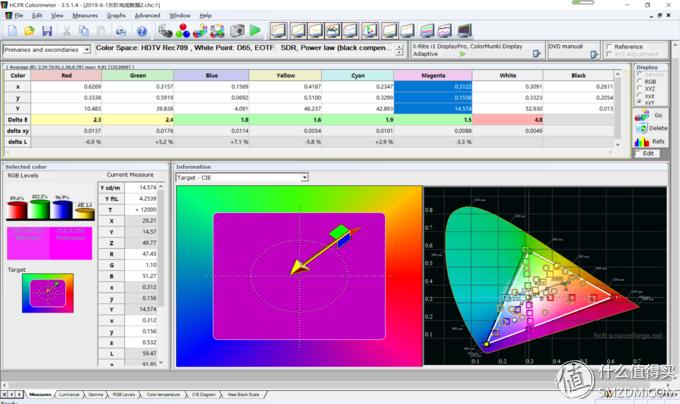Click the Target thumbnail in Selected color
Viewport: 680px width, 404px height.
(x=47, y=293)
